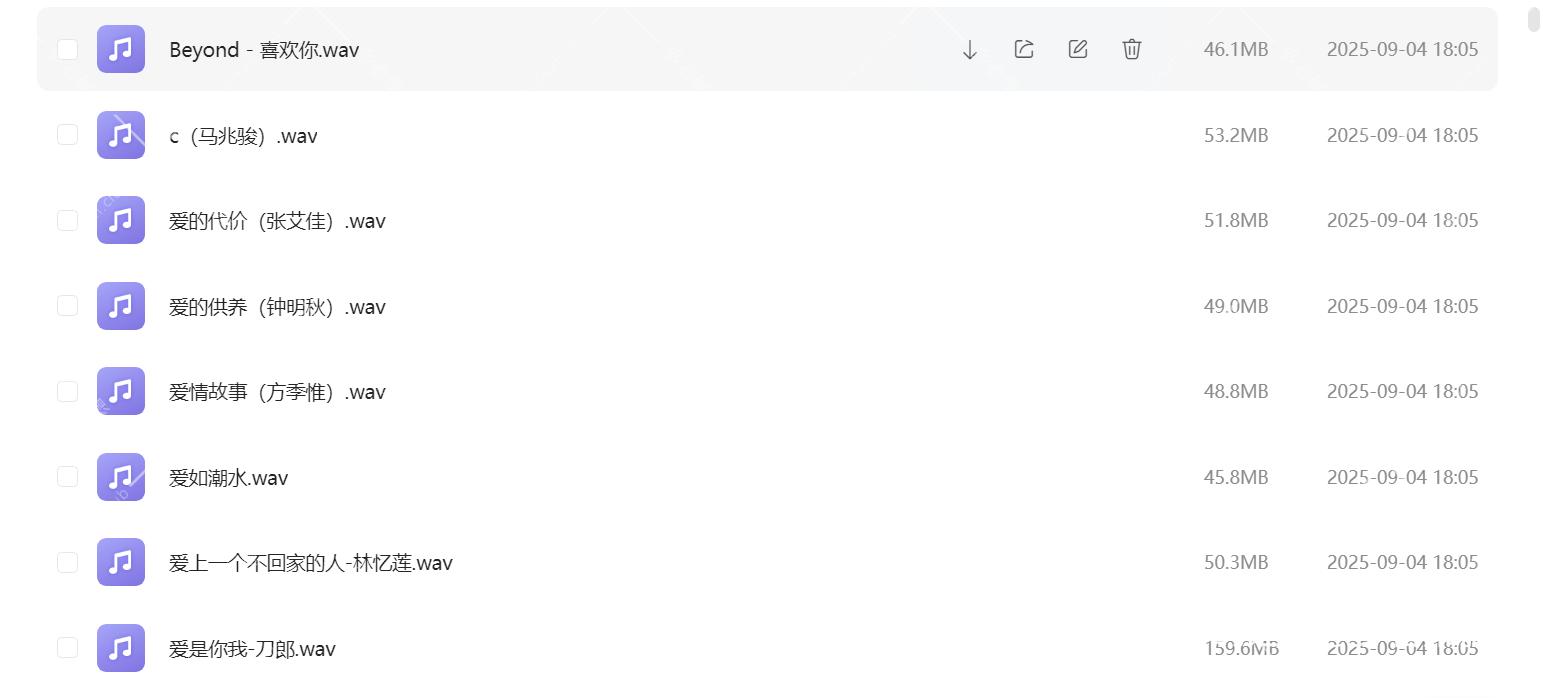This screenshot has width=1543, height=698.
Task: Click the music icon for 爱情故事（方季惟）.wav
Action: 120,390
